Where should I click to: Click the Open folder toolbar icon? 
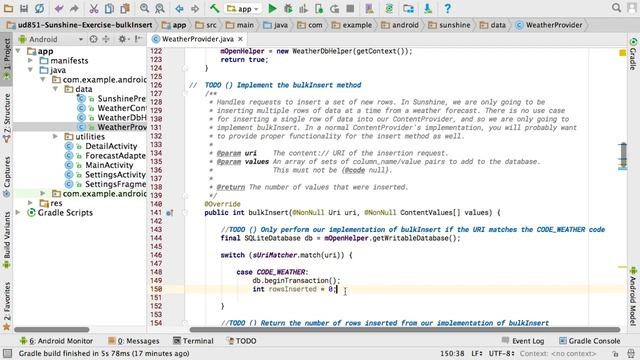8,8
